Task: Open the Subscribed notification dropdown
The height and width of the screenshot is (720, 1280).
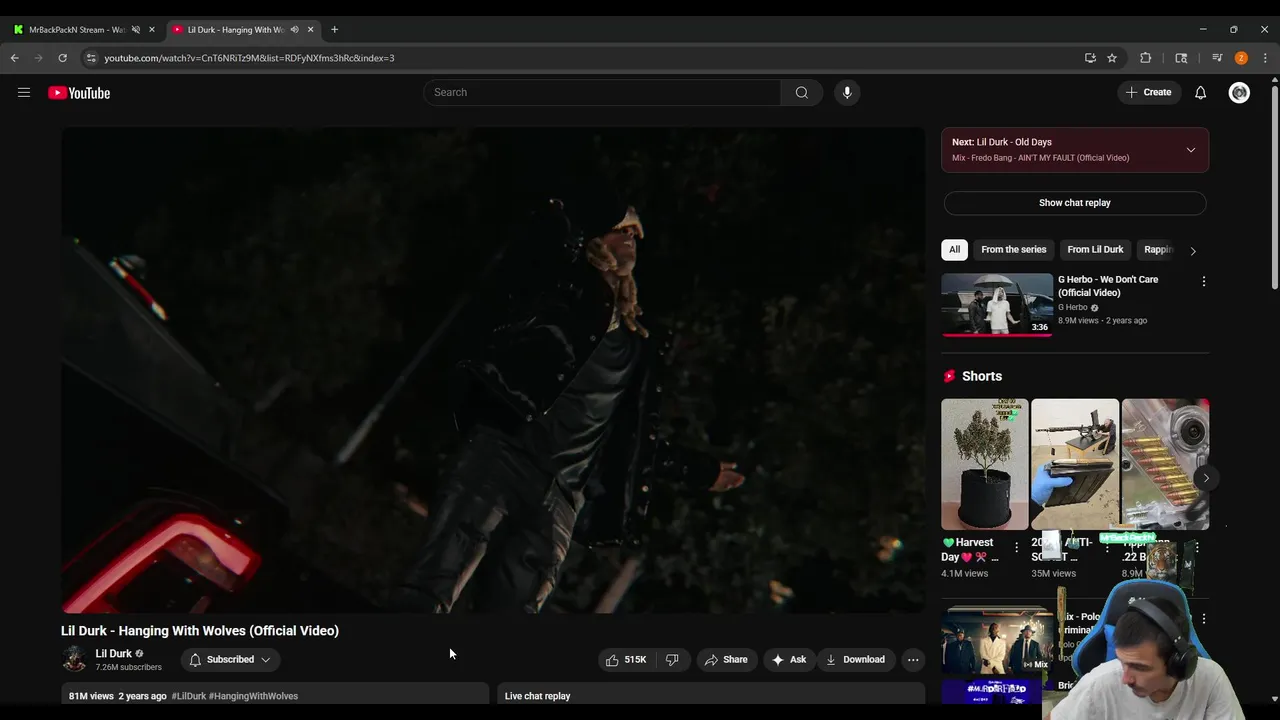Action: (x=230, y=659)
